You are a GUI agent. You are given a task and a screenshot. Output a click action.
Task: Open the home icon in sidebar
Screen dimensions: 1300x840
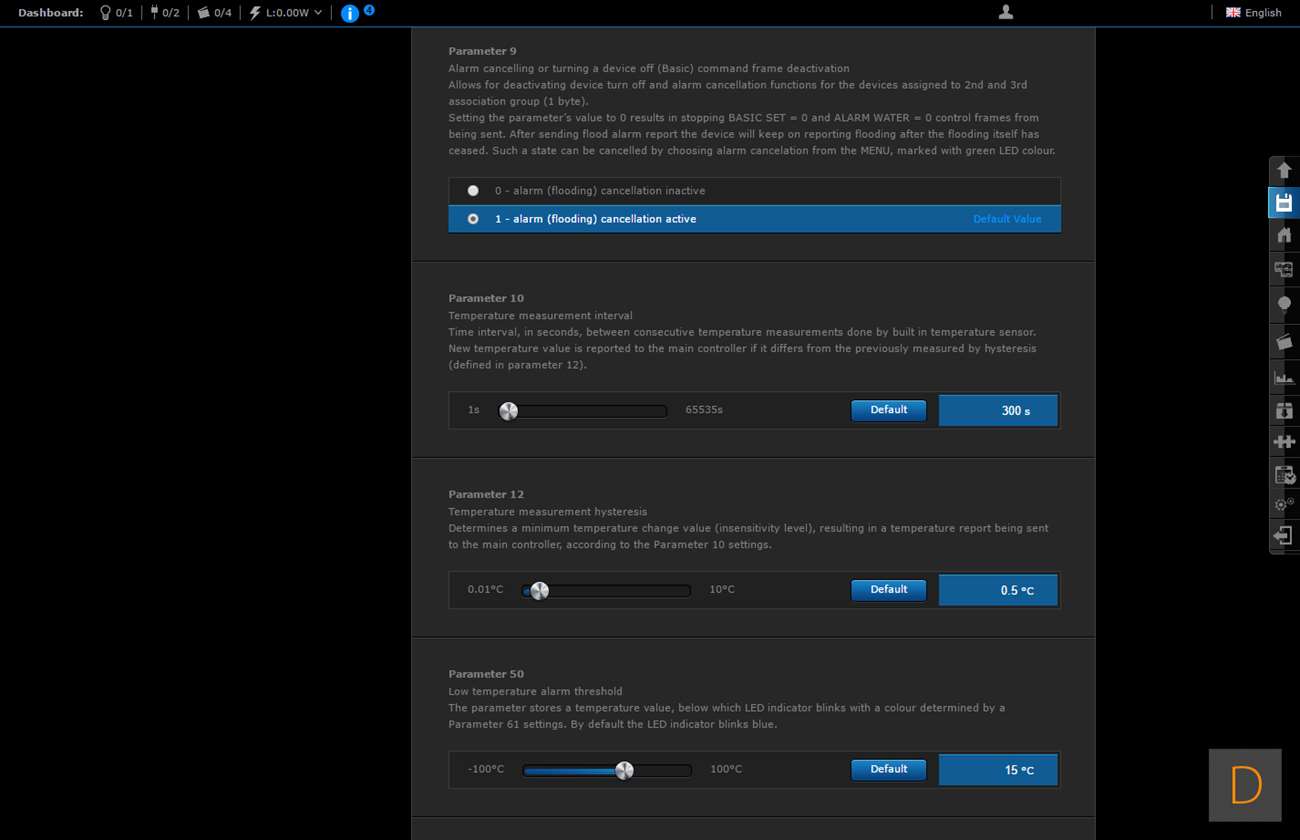(1284, 235)
